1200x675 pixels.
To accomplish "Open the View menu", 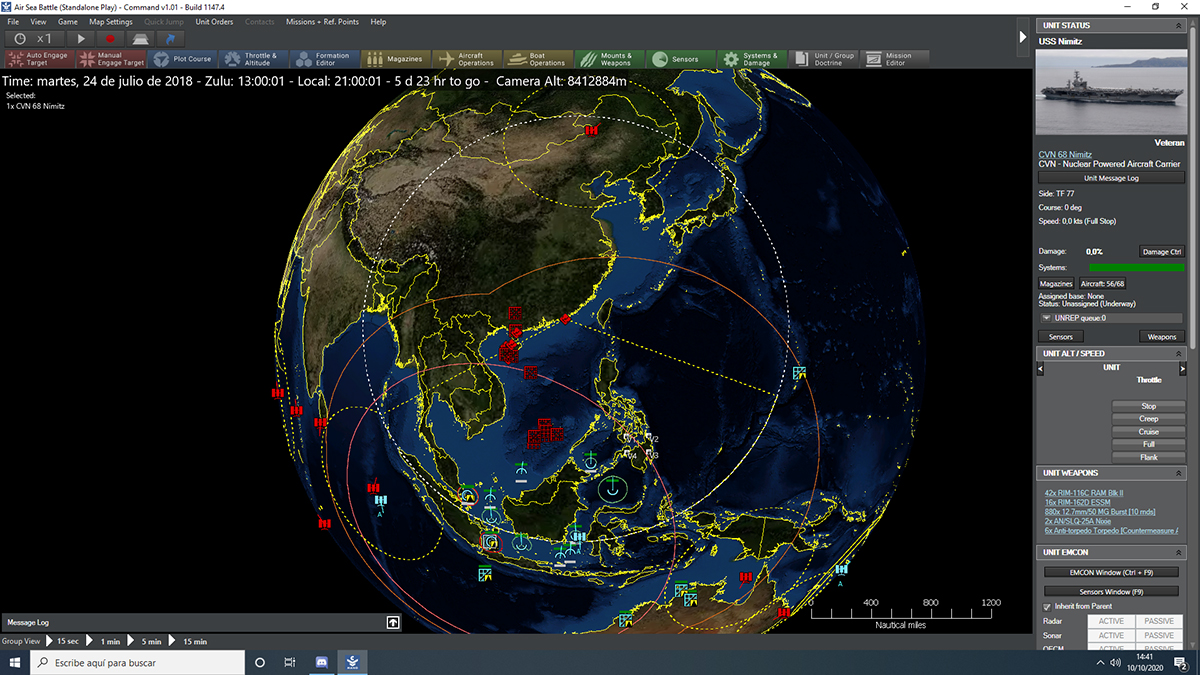I will [x=38, y=21].
